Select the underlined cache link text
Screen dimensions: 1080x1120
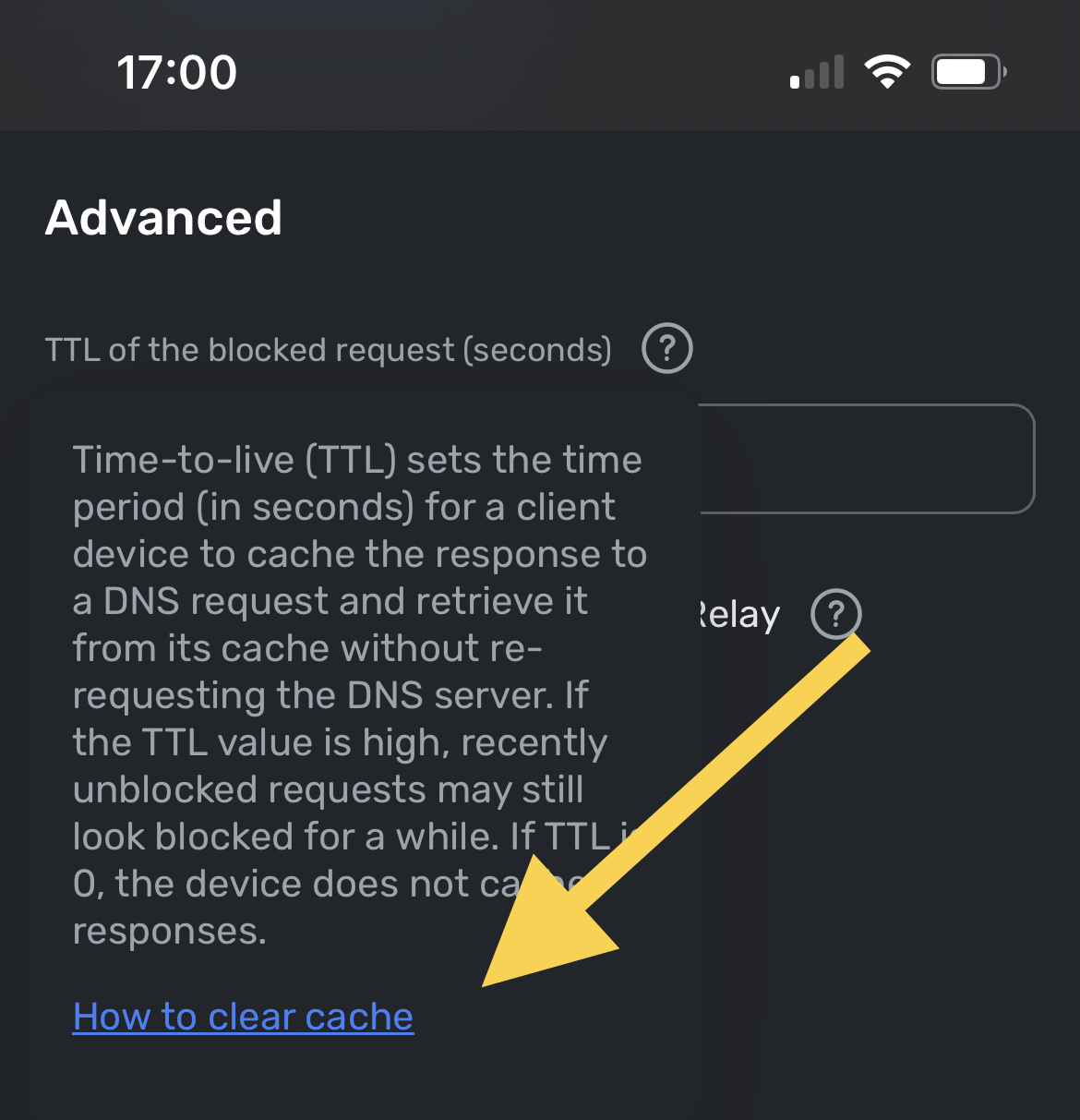pyautogui.click(x=243, y=1016)
